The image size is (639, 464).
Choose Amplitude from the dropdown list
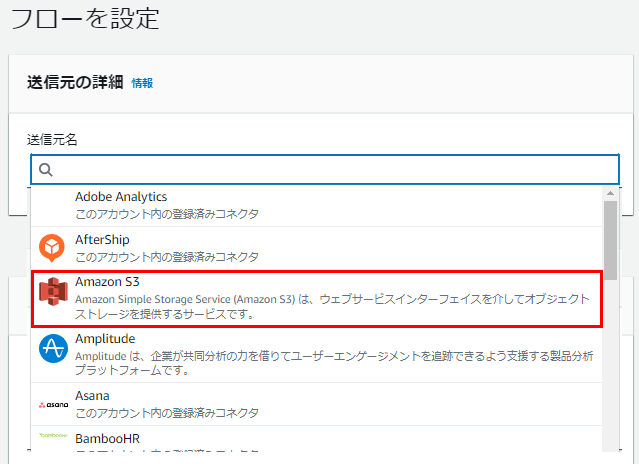(317, 355)
